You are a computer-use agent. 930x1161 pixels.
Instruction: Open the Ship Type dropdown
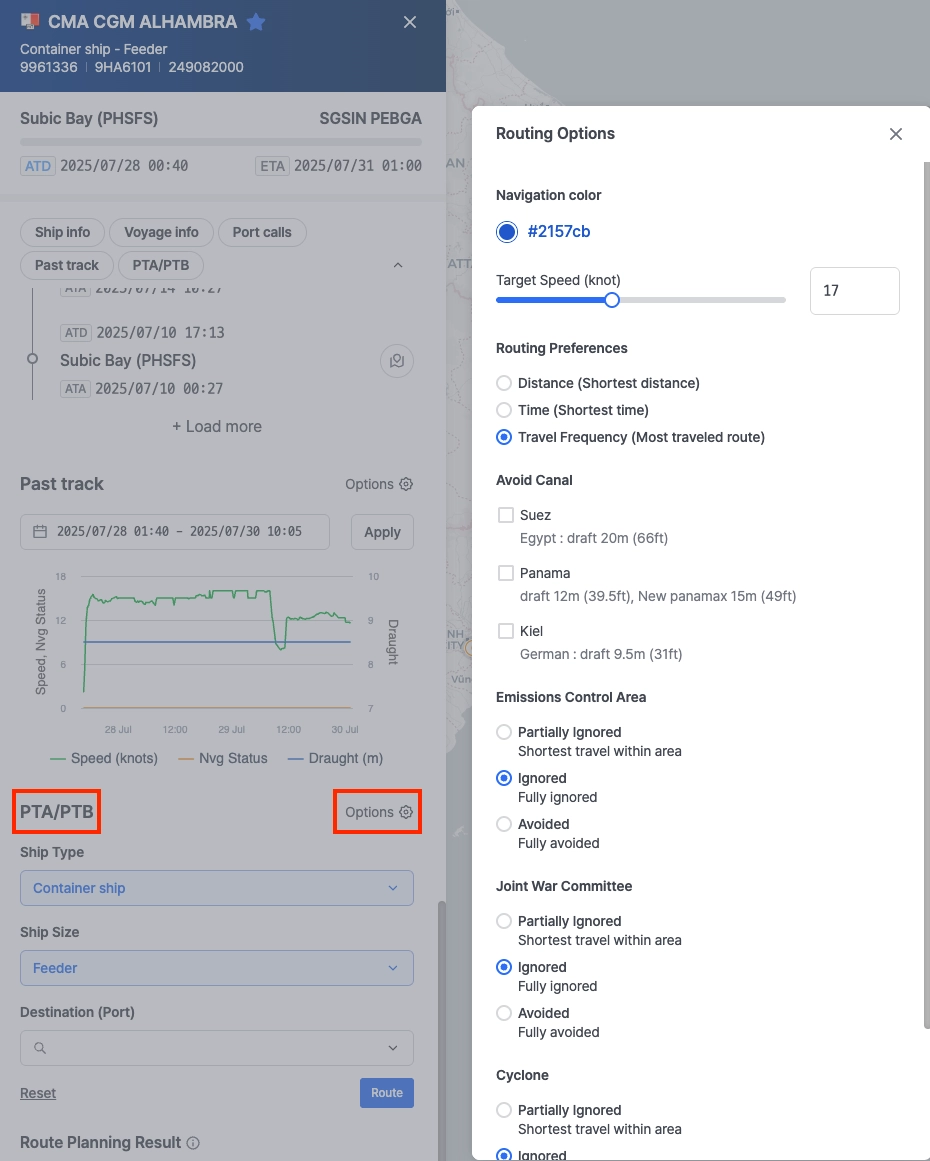[x=216, y=888]
